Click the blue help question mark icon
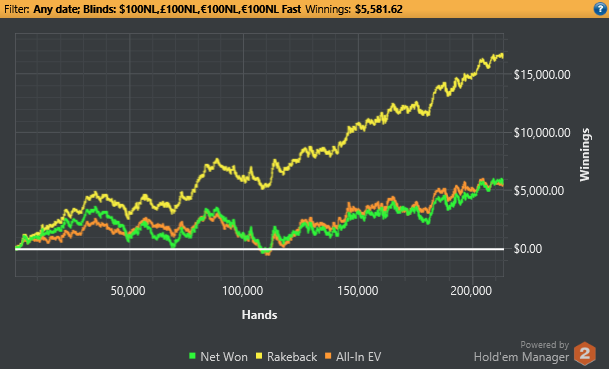 click(600, 9)
